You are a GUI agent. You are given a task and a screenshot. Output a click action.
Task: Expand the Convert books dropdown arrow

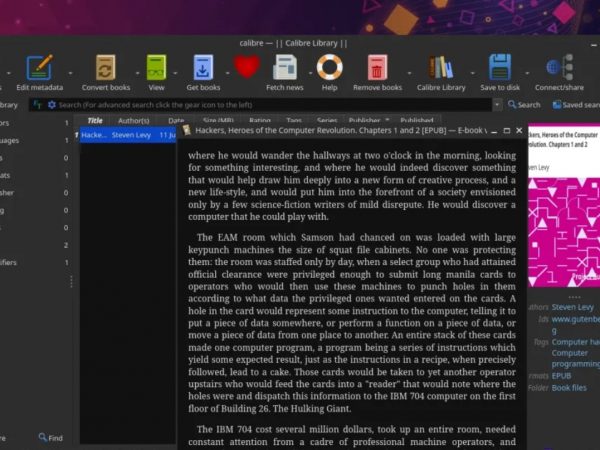[x=137, y=73]
